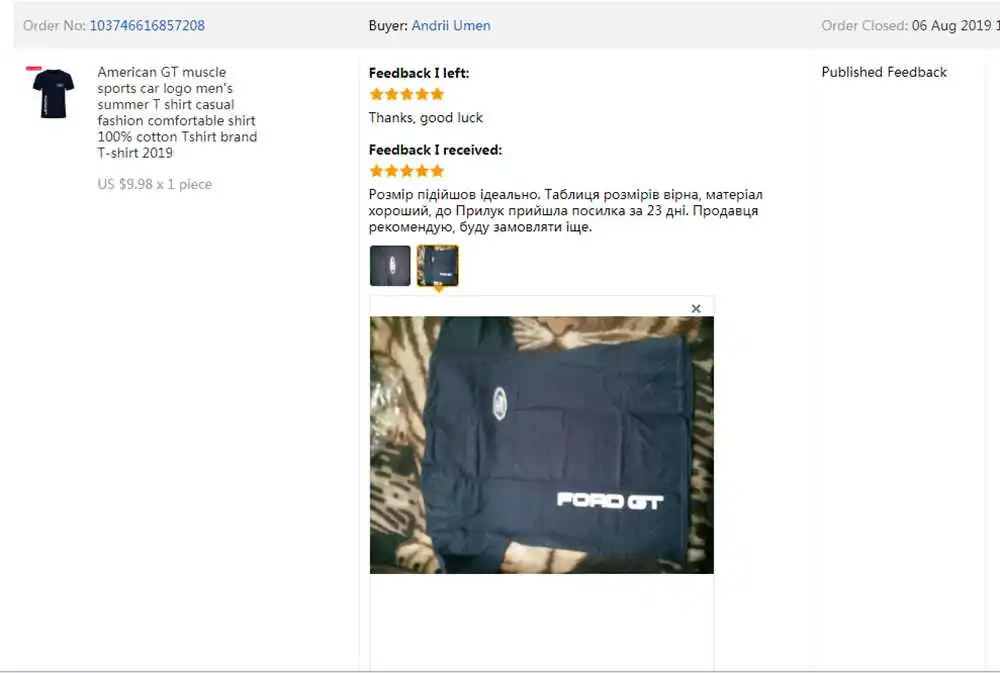1000x673 pixels.
Task: Click the stars under Feedback I received
Action: pyautogui.click(x=407, y=171)
